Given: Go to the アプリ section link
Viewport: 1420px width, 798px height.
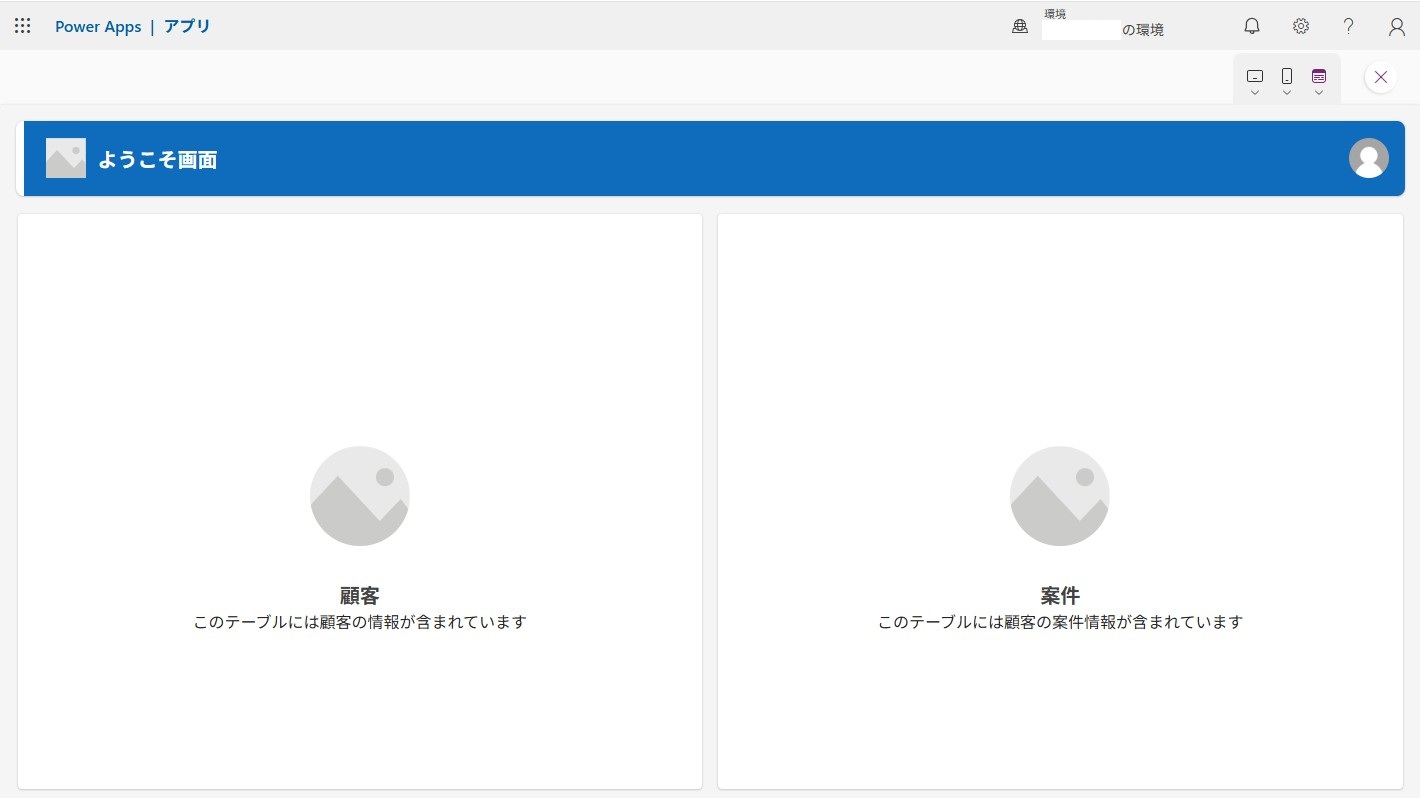Looking at the screenshot, I should point(187,27).
